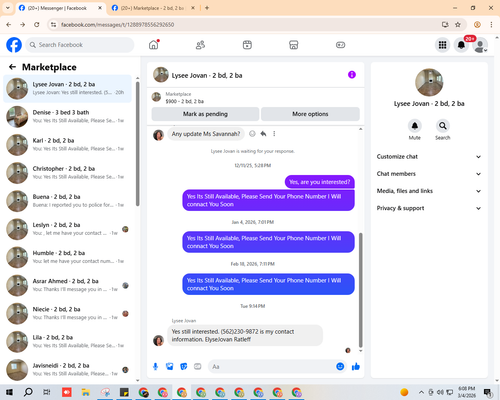This screenshot has width=500, height=400.
Task: Switch to Marketplace - 2 bd, 2 ba tab
Action: (x=152, y=8)
